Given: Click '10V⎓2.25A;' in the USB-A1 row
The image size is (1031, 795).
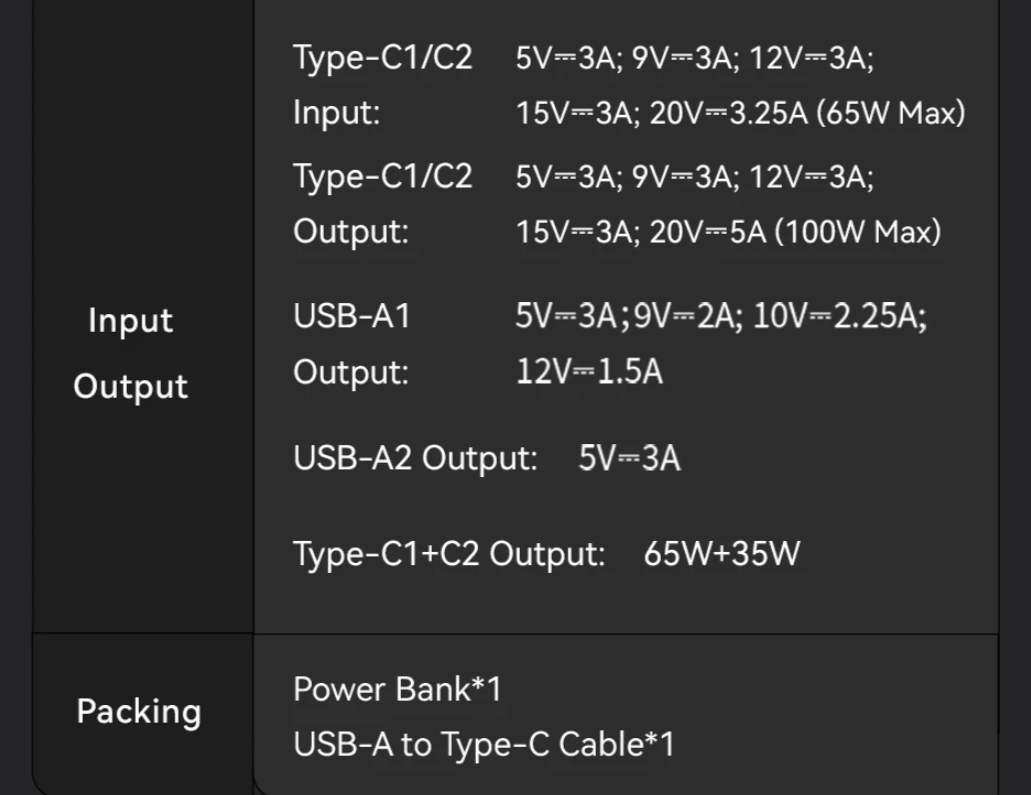Looking at the screenshot, I should (x=840, y=316).
